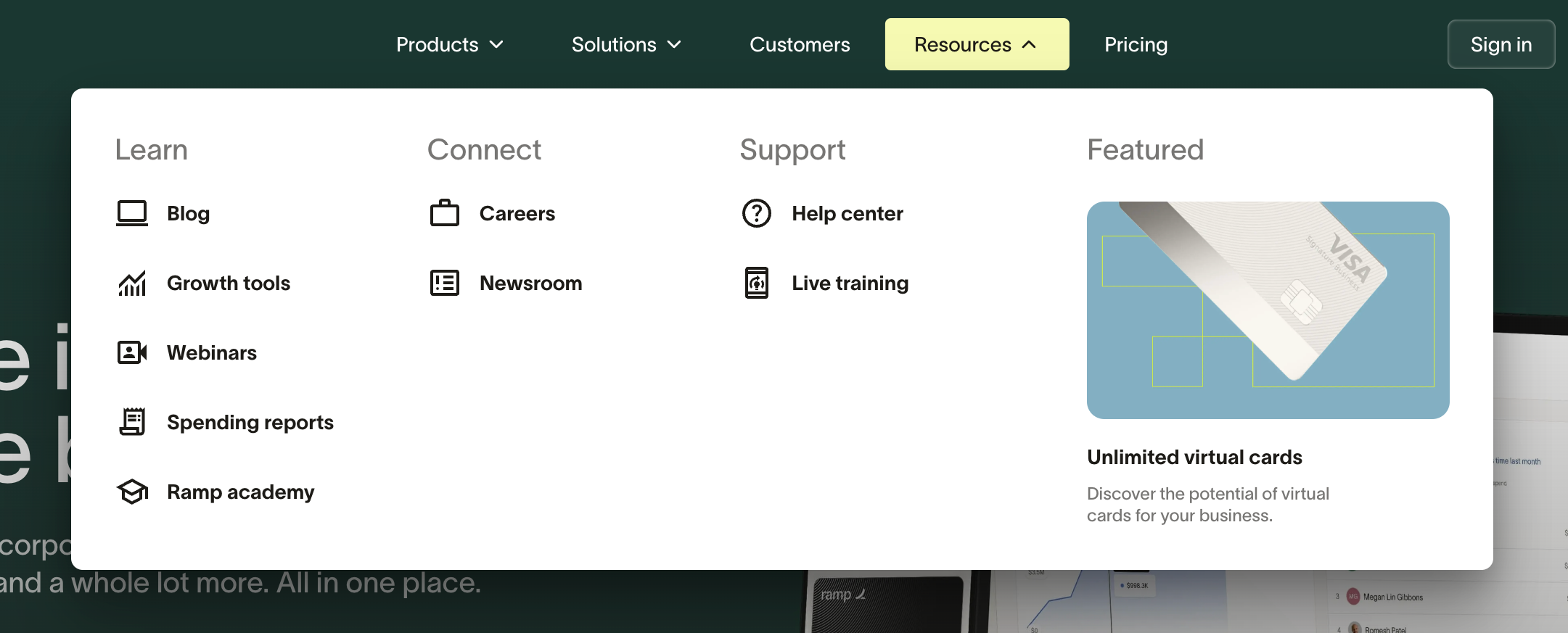This screenshot has width=1568, height=633.
Task: Visit the Newsroom text link
Action: click(x=530, y=283)
